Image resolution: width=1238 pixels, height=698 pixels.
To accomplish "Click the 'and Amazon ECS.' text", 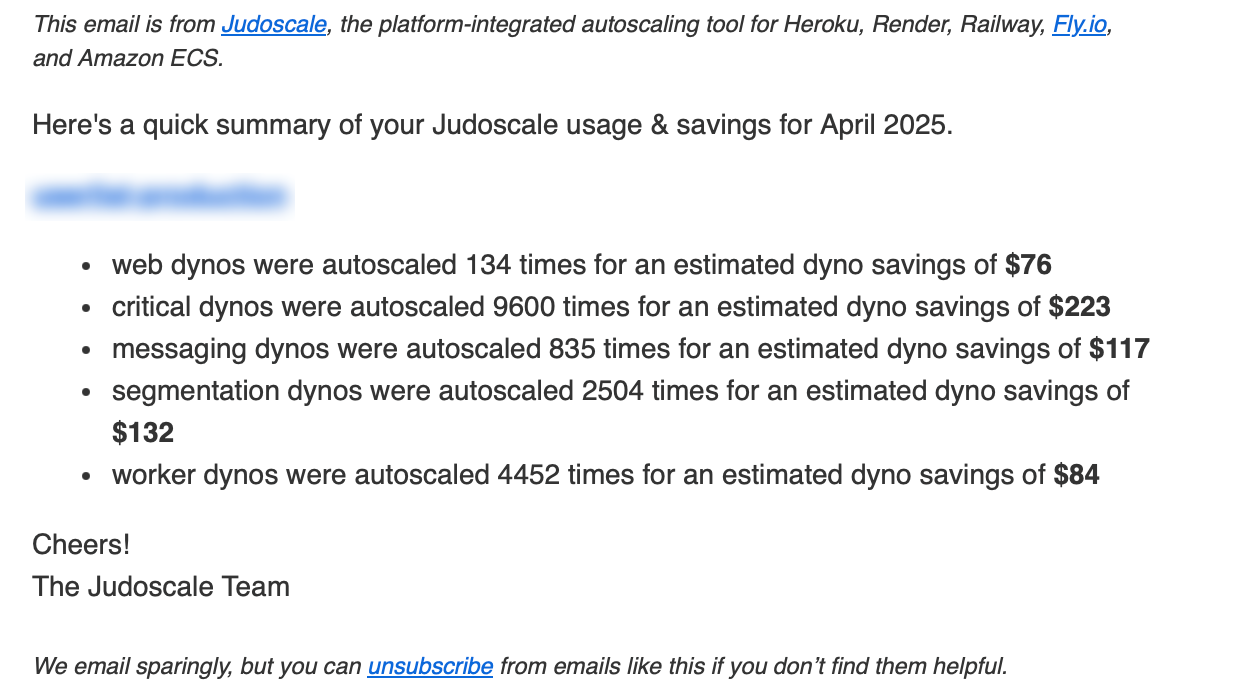I will (x=128, y=59).
